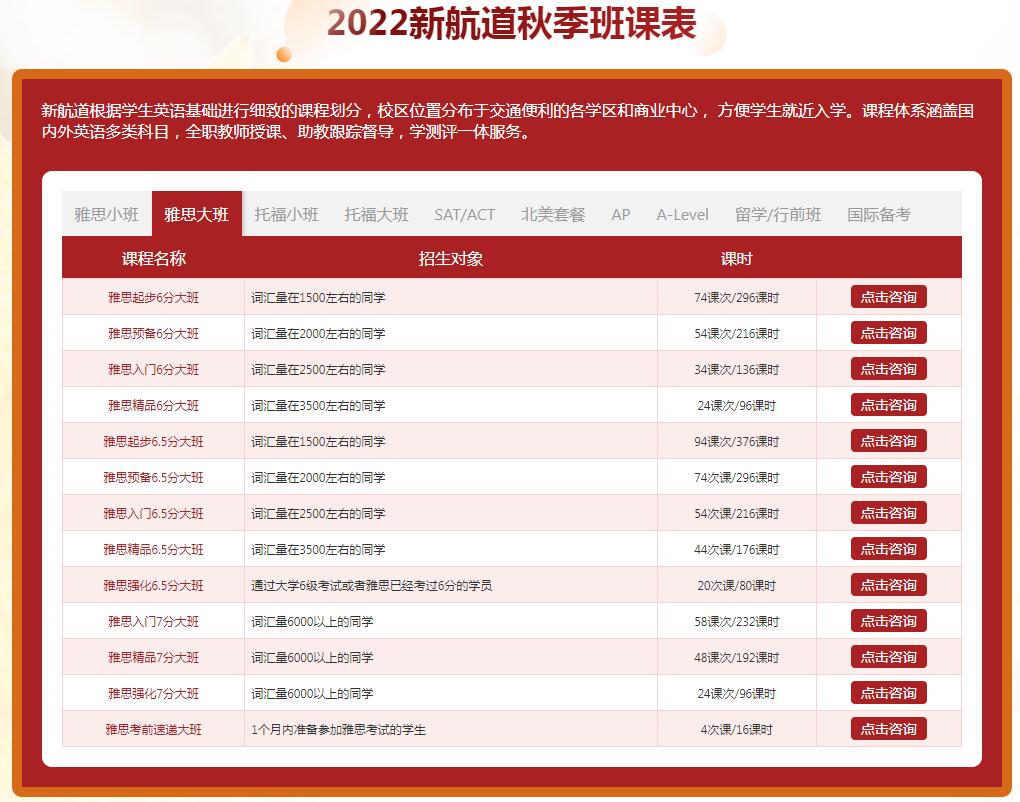Click the 课时 column header
Viewport: 1020px width, 802px height.
pyautogui.click(x=736, y=259)
